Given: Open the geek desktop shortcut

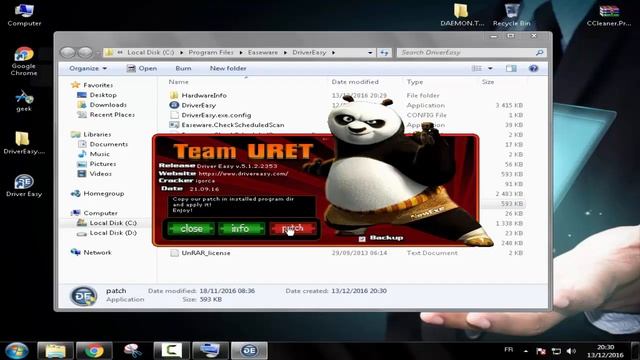Looking at the screenshot, I should pyautogui.click(x=24, y=101).
